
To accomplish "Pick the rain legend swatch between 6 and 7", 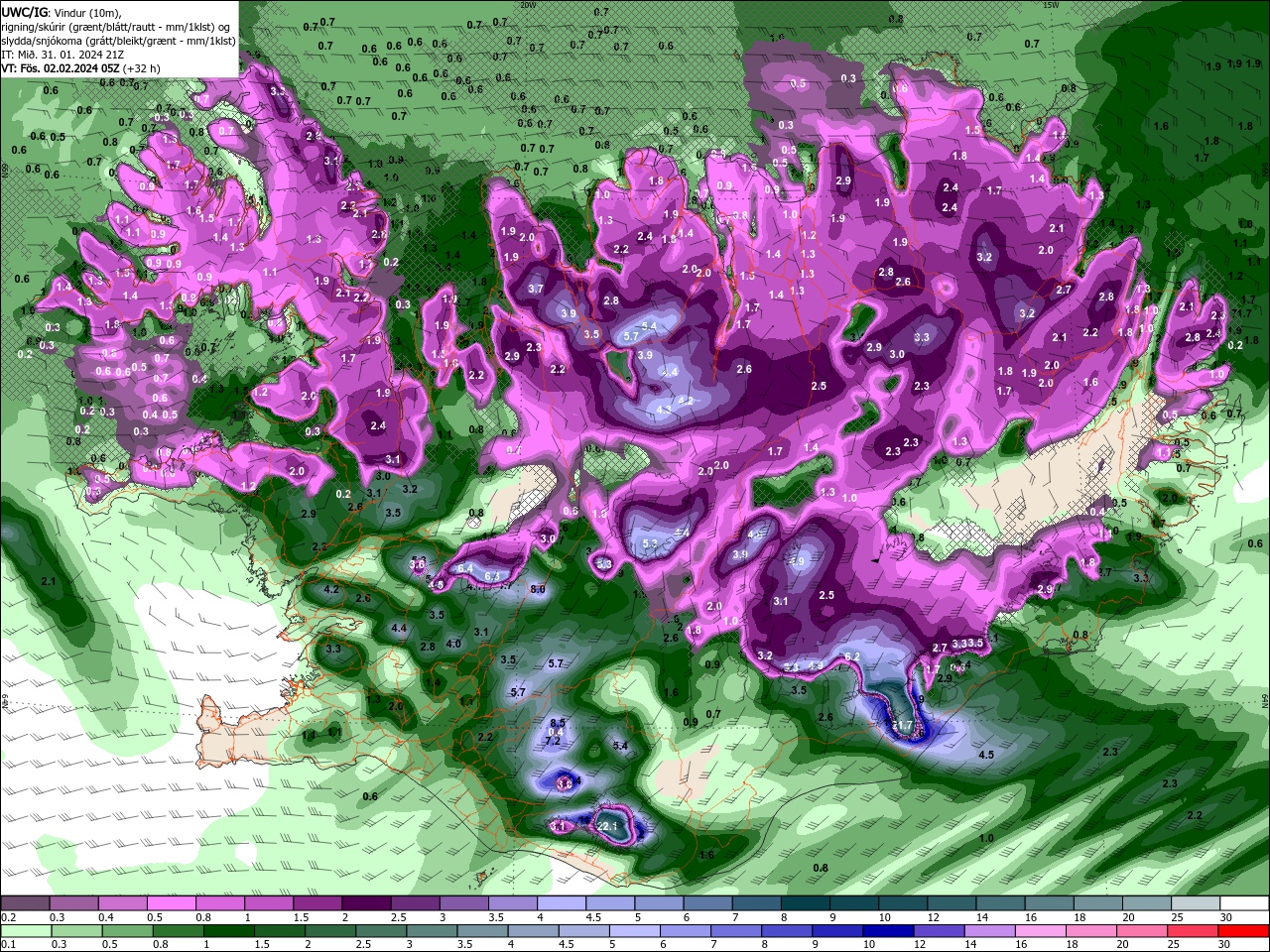I will click(687, 931).
